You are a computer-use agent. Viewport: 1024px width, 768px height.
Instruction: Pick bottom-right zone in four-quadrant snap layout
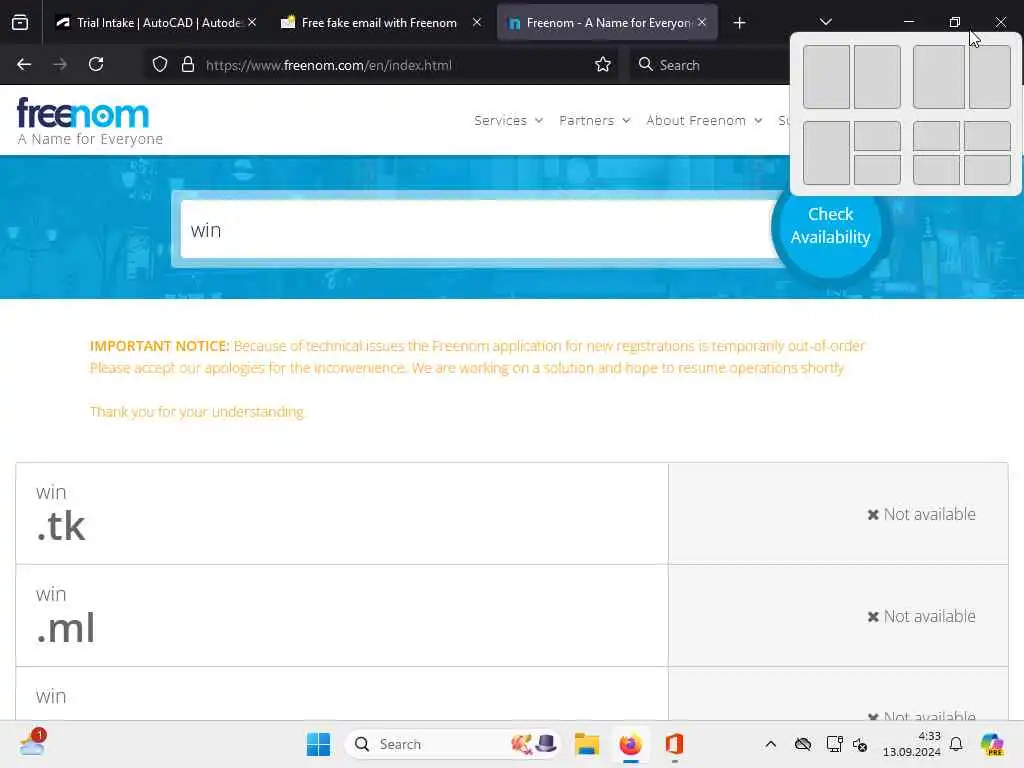pos(987,170)
